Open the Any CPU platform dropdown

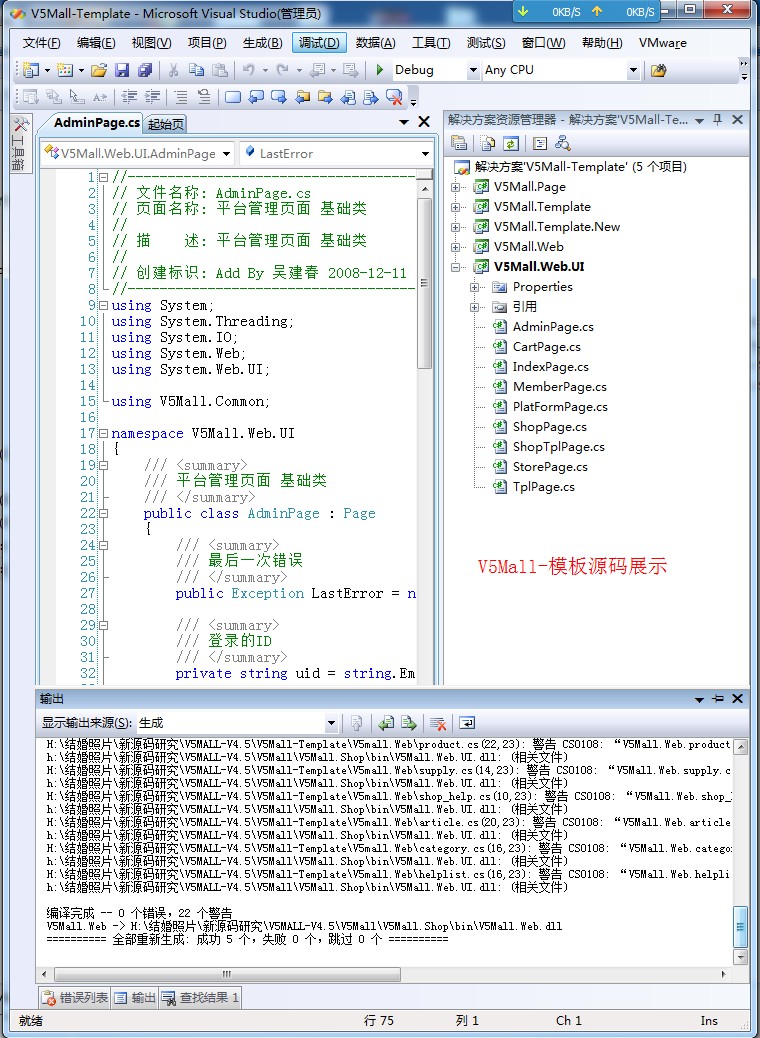tap(633, 70)
